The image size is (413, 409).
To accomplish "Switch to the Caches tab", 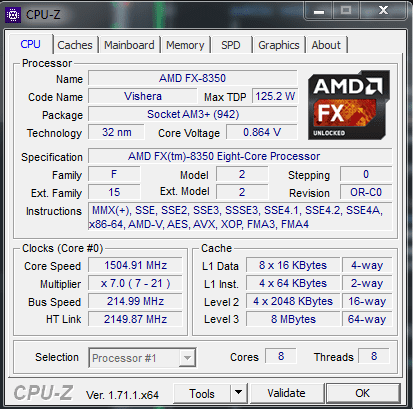I will [75, 45].
